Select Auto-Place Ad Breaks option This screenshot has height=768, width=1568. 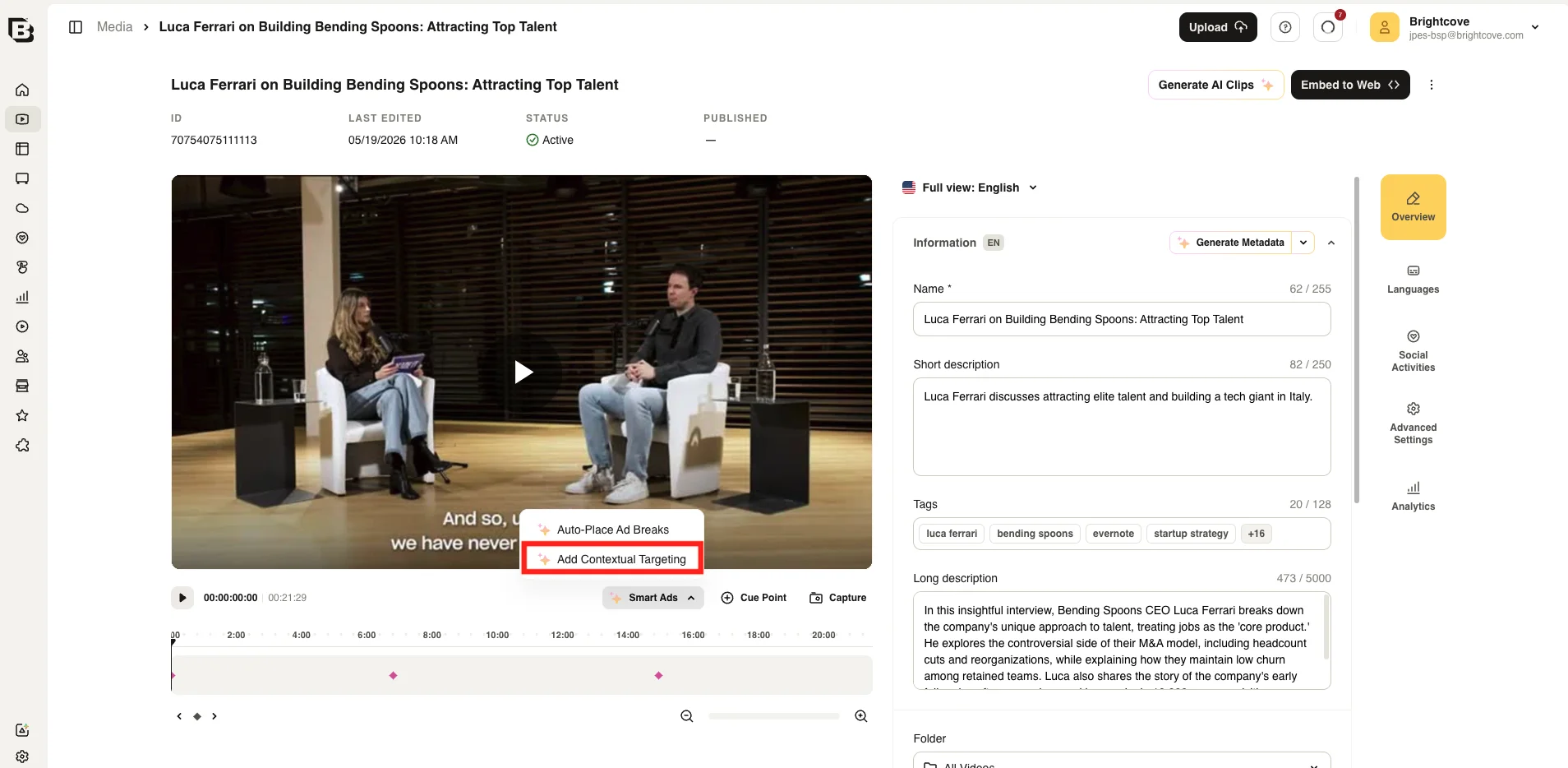pyautogui.click(x=612, y=530)
